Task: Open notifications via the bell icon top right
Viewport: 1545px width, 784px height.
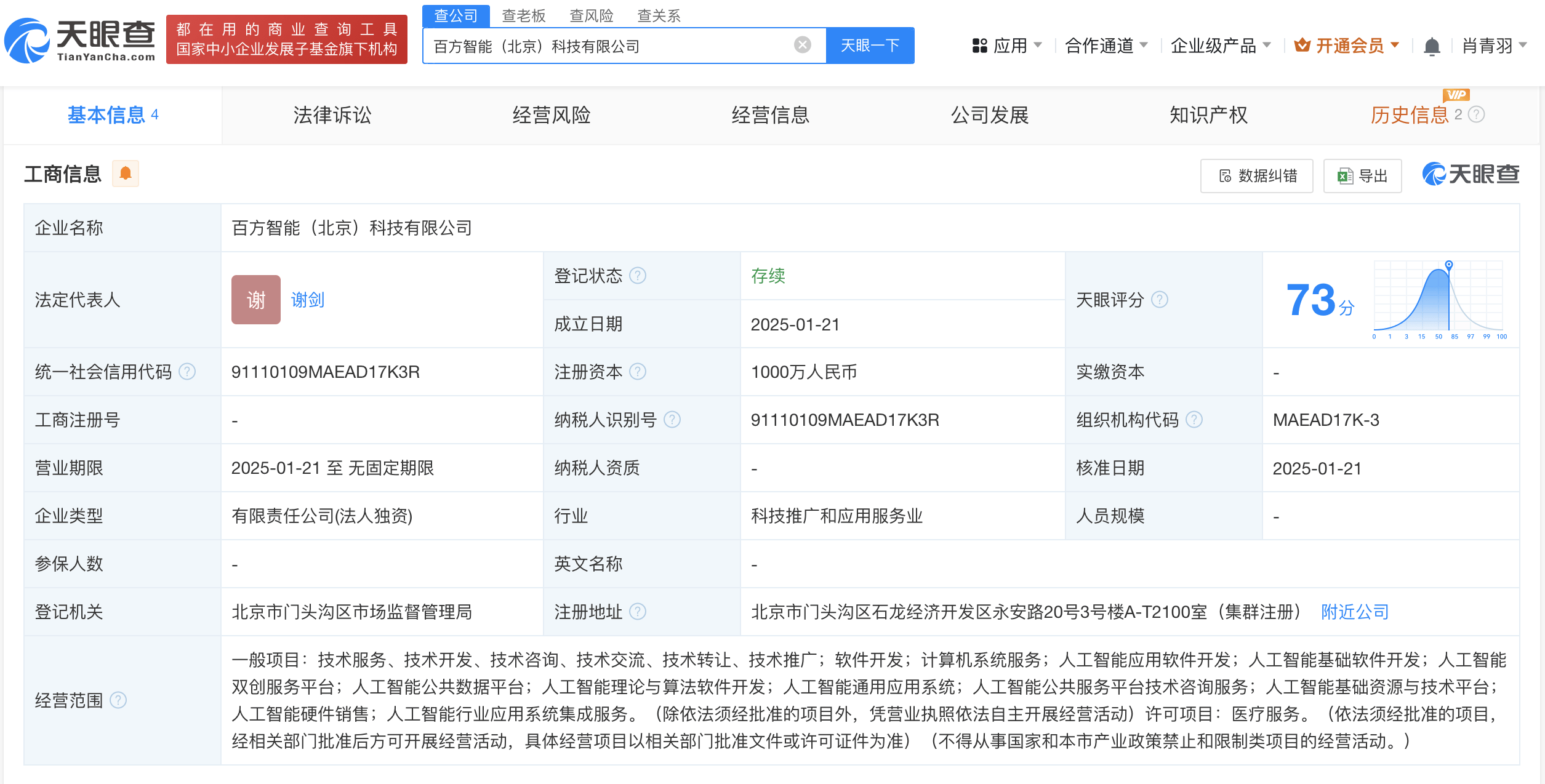Action: (1432, 45)
